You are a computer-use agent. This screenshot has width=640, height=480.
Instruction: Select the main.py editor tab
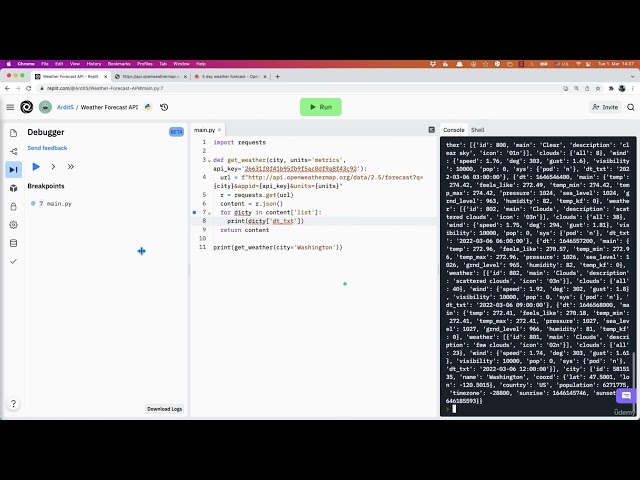(x=204, y=130)
